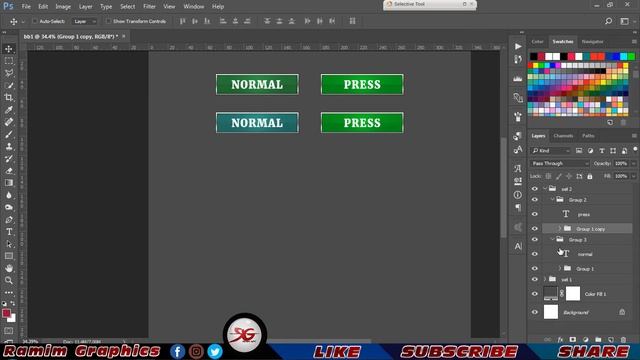Open the Info panel icon
640x360 pixels.
518,195
